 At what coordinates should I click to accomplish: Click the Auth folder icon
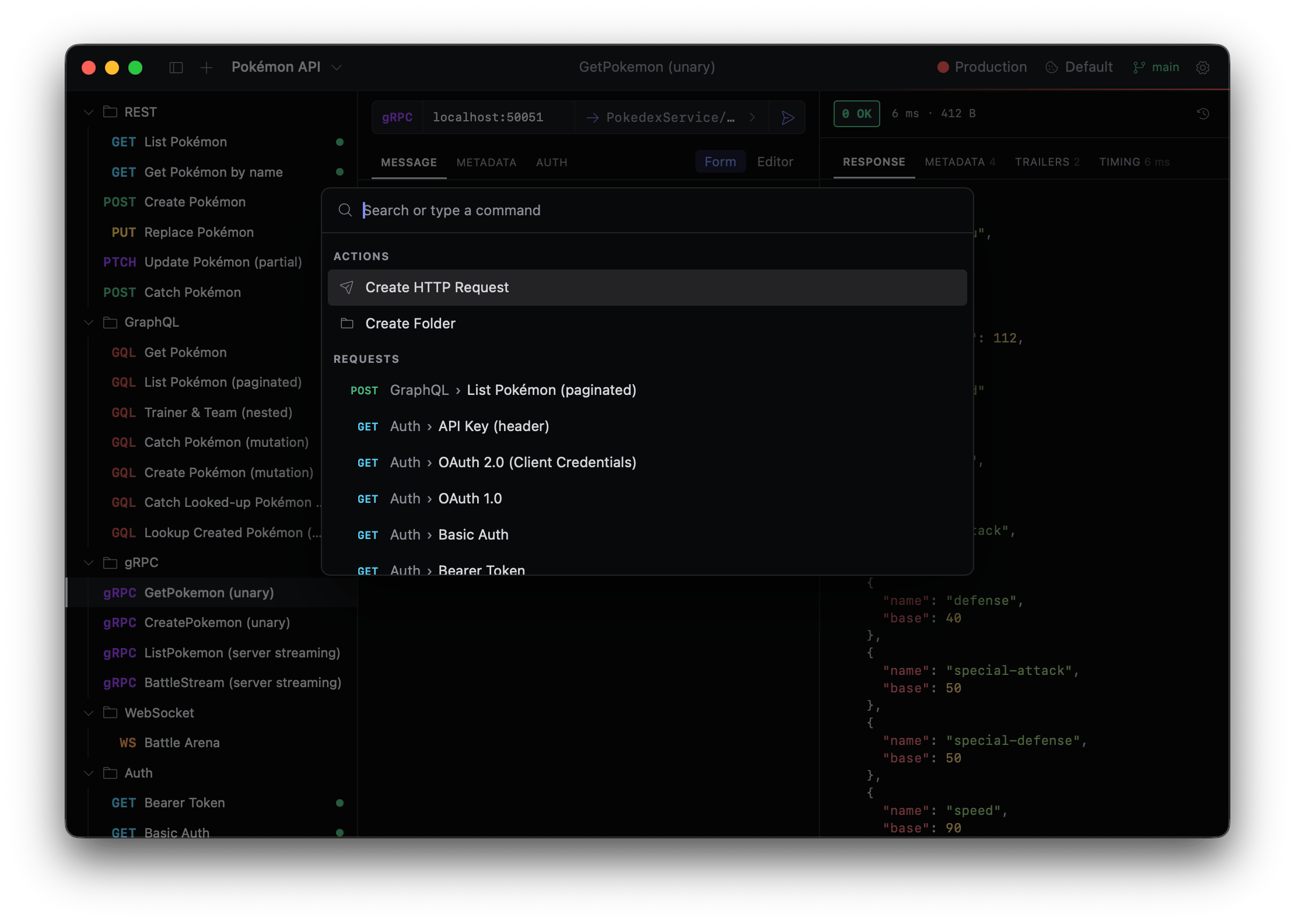click(110, 773)
